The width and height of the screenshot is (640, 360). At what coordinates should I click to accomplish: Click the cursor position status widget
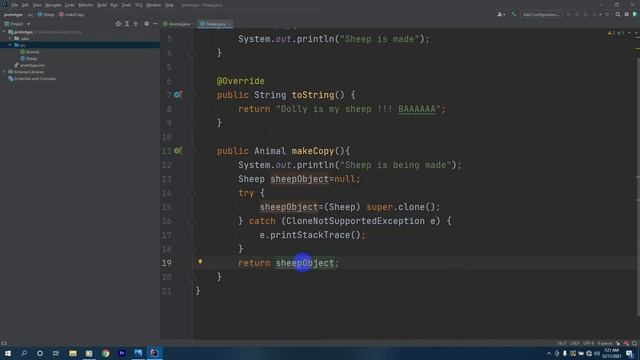click(562, 344)
